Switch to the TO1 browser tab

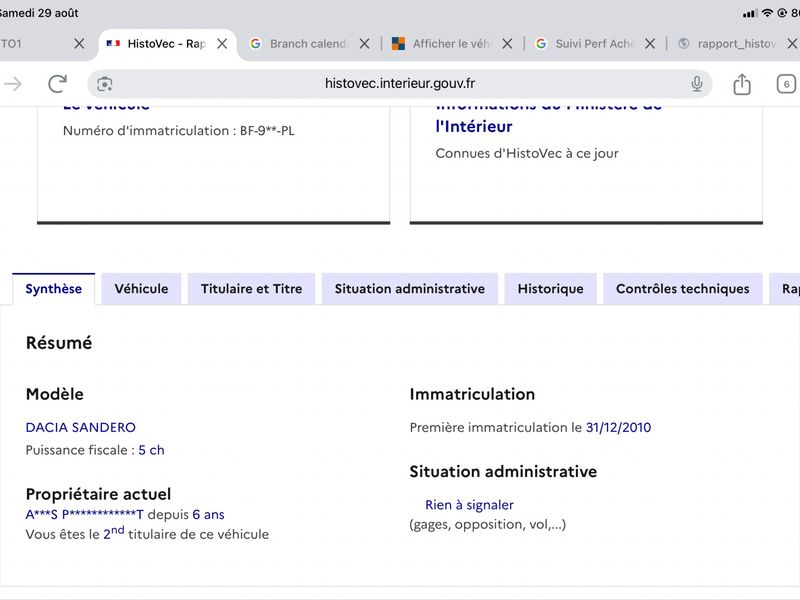(x=11, y=44)
